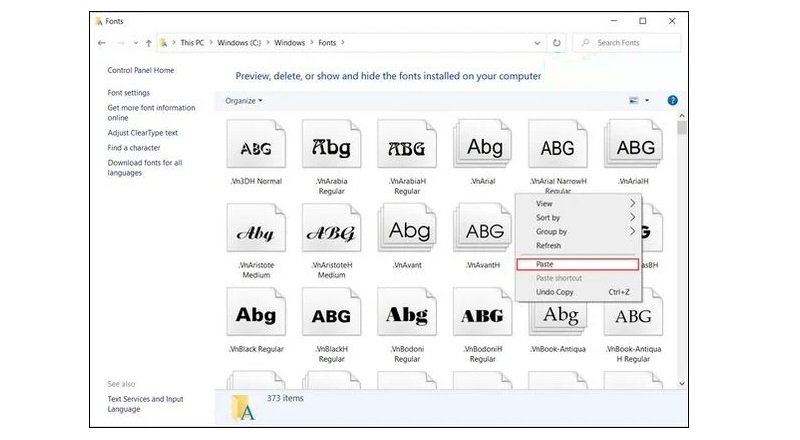
Task: Click This PC in the breadcrumb
Action: (192, 43)
